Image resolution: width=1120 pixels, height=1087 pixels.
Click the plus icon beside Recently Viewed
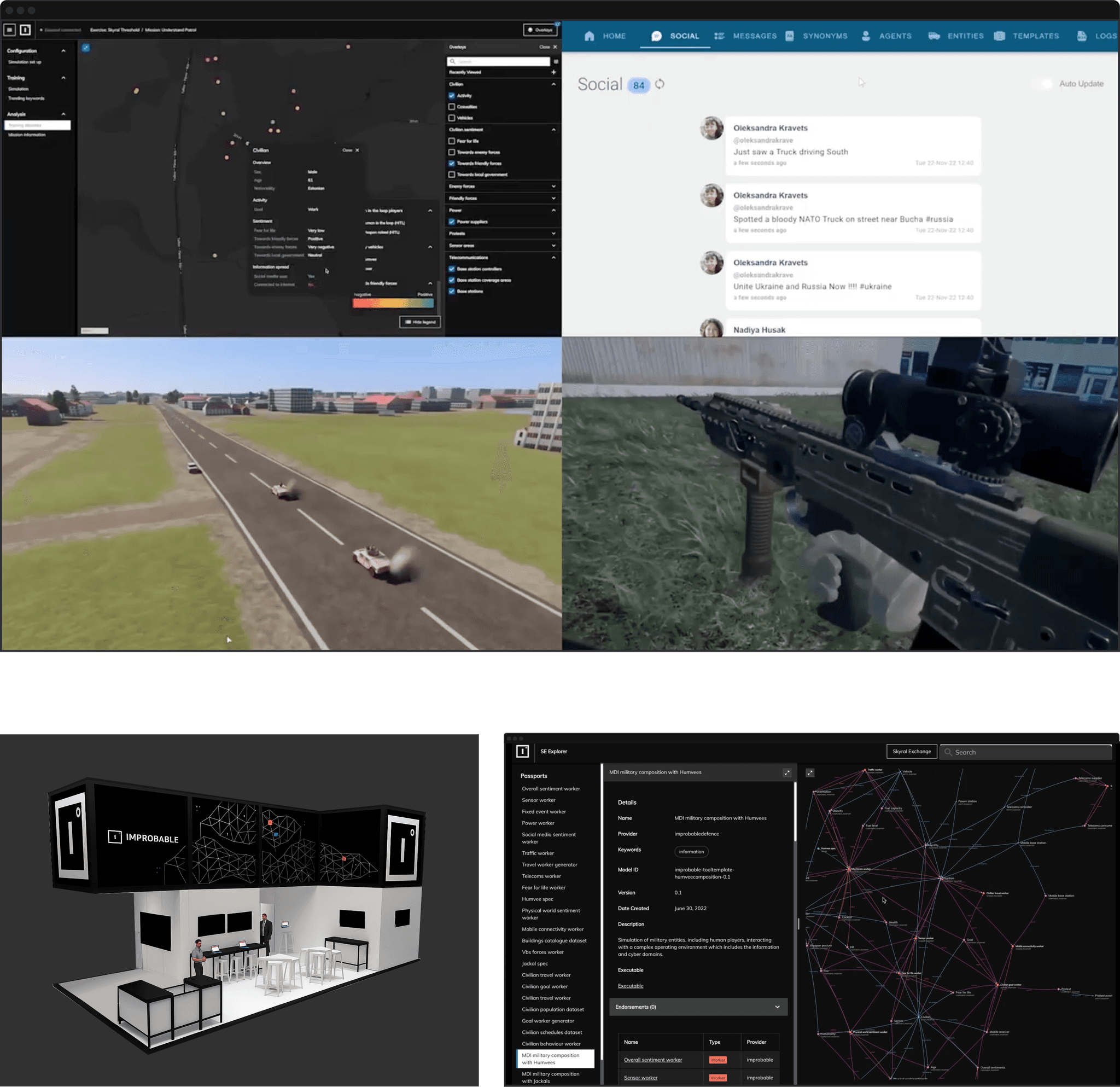[x=553, y=72]
